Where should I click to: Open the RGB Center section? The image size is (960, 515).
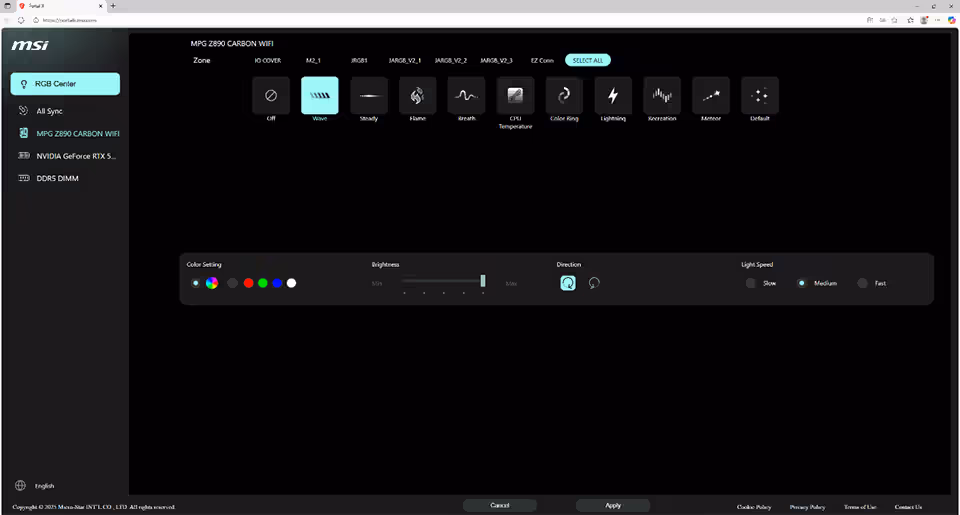pyautogui.click(x=66, y=84)
